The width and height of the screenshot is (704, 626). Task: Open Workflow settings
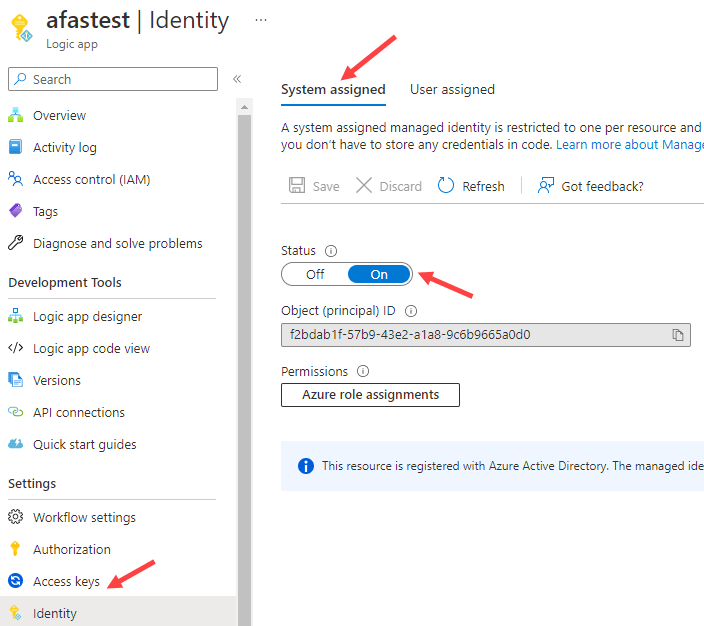(84, 517)
